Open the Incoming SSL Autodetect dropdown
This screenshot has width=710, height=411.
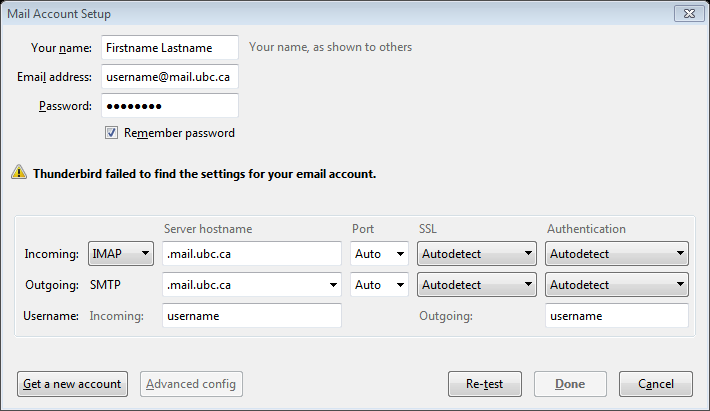(x=477, y=255)
